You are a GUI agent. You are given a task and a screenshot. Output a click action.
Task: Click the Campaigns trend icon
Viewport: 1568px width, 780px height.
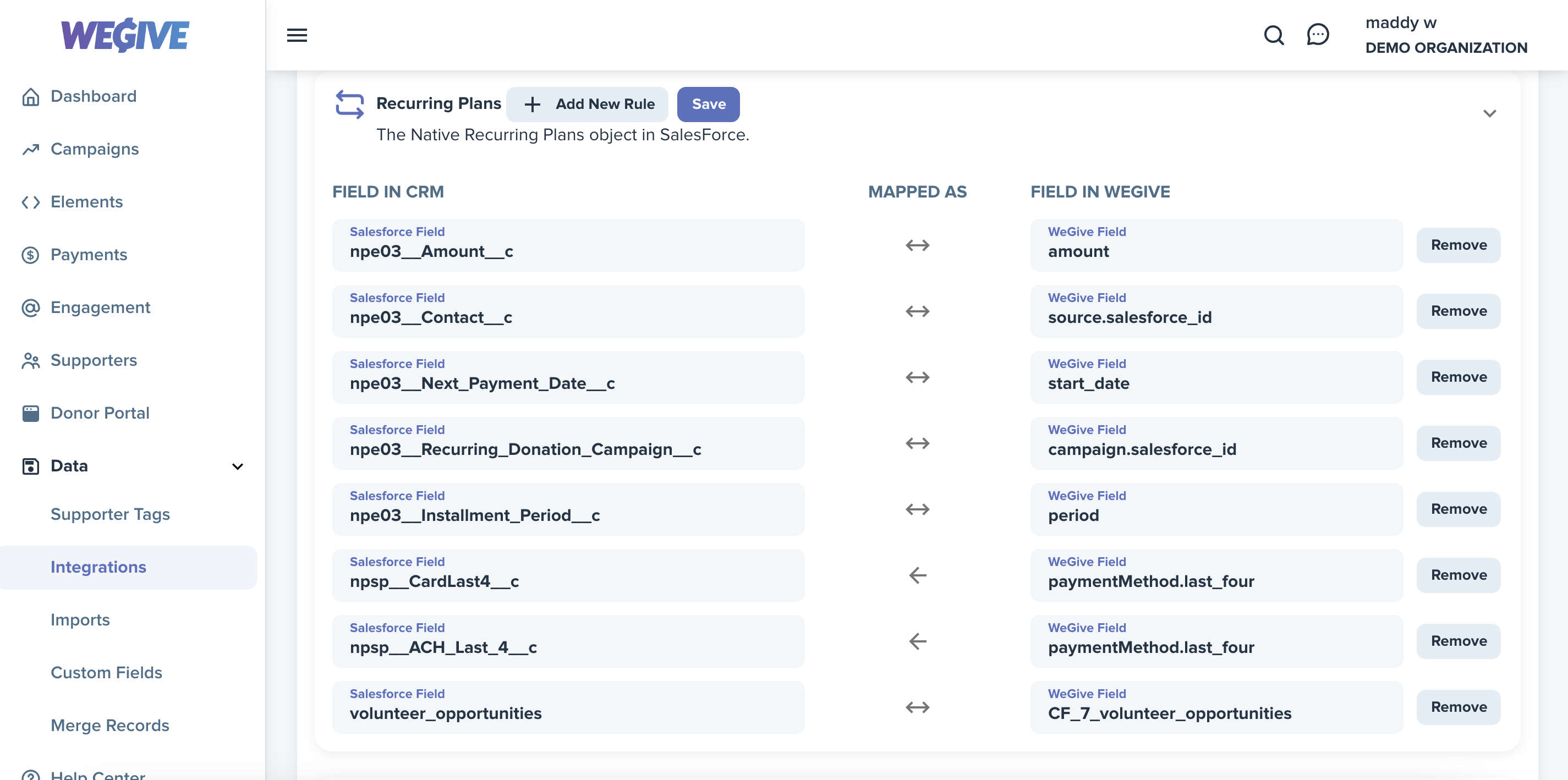30,150
